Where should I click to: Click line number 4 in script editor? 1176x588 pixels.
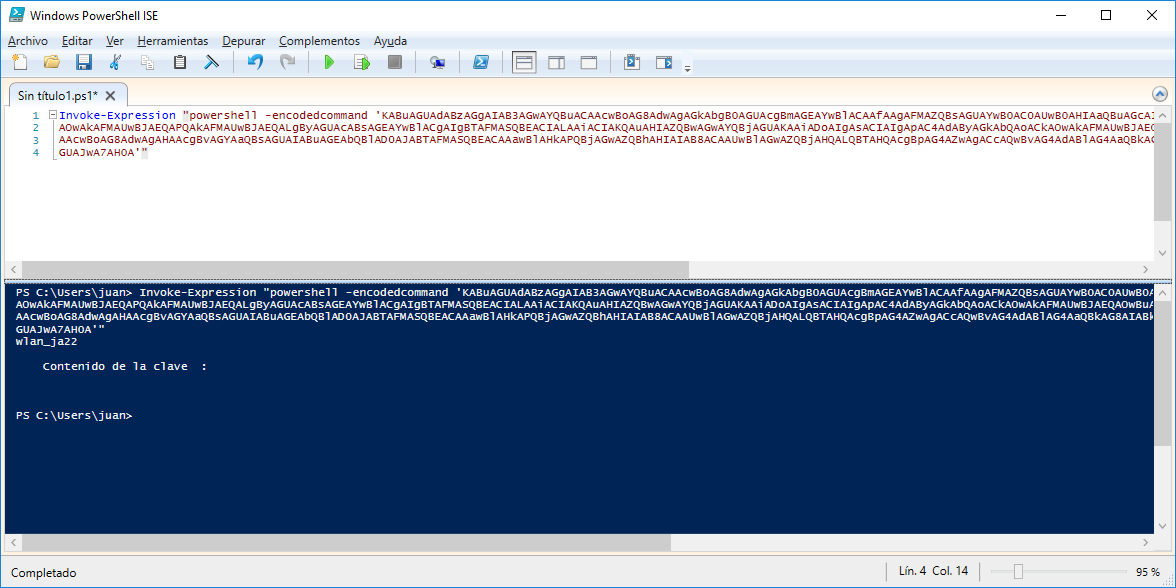[35, 152]
